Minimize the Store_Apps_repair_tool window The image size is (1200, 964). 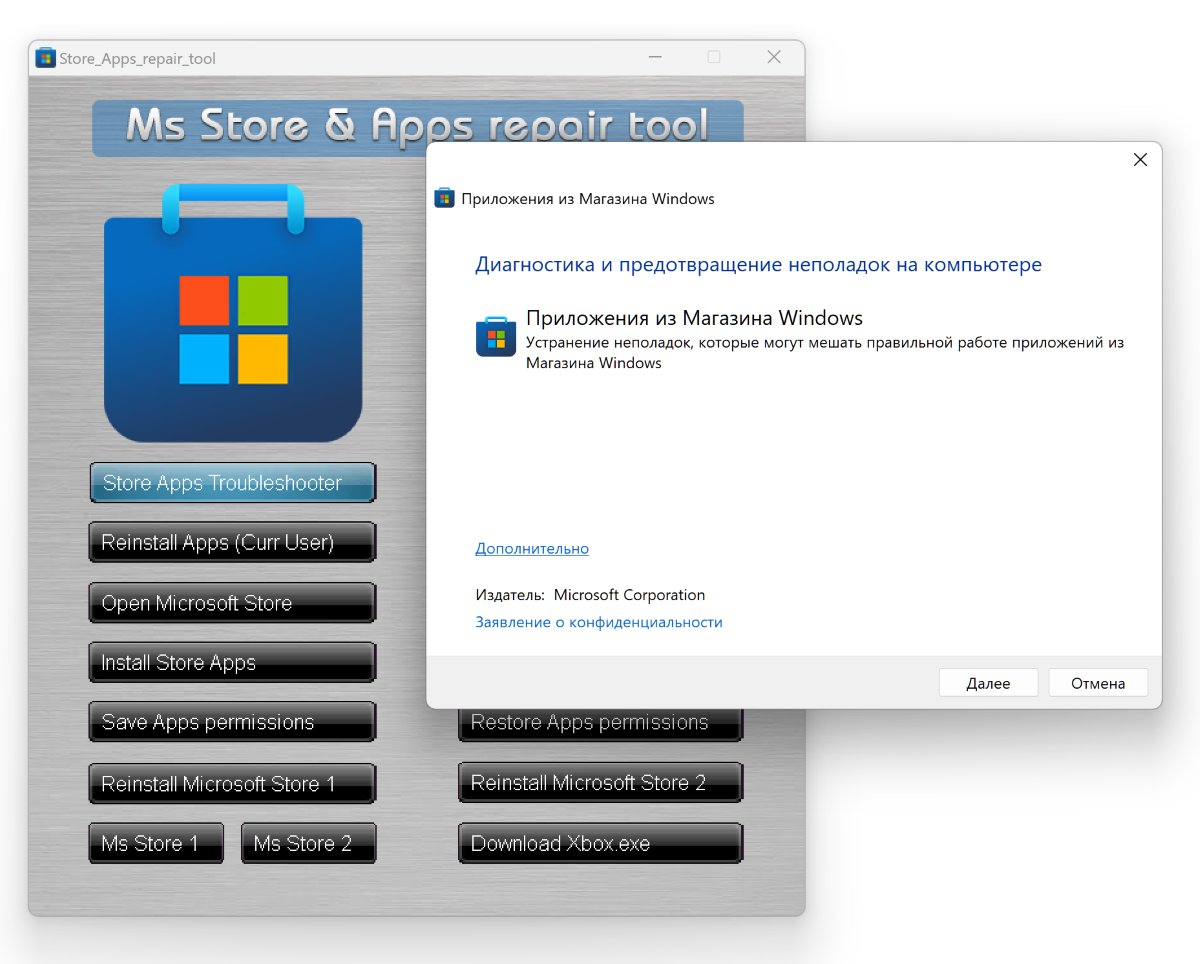(x=654, y=58)
